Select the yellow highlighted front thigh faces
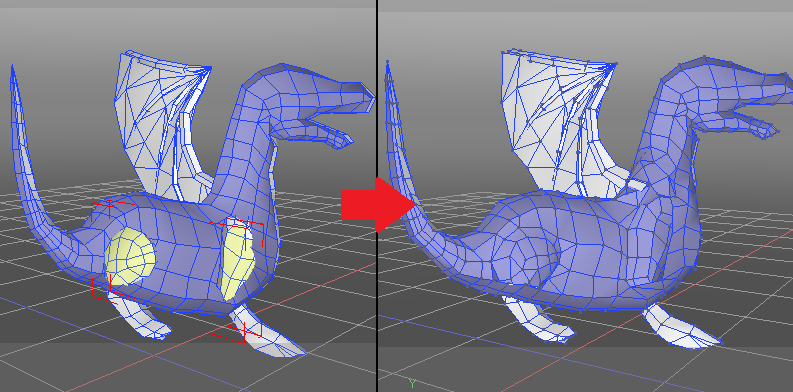The height and width of the screenshot is (392, 793). [x=237, y=262]
